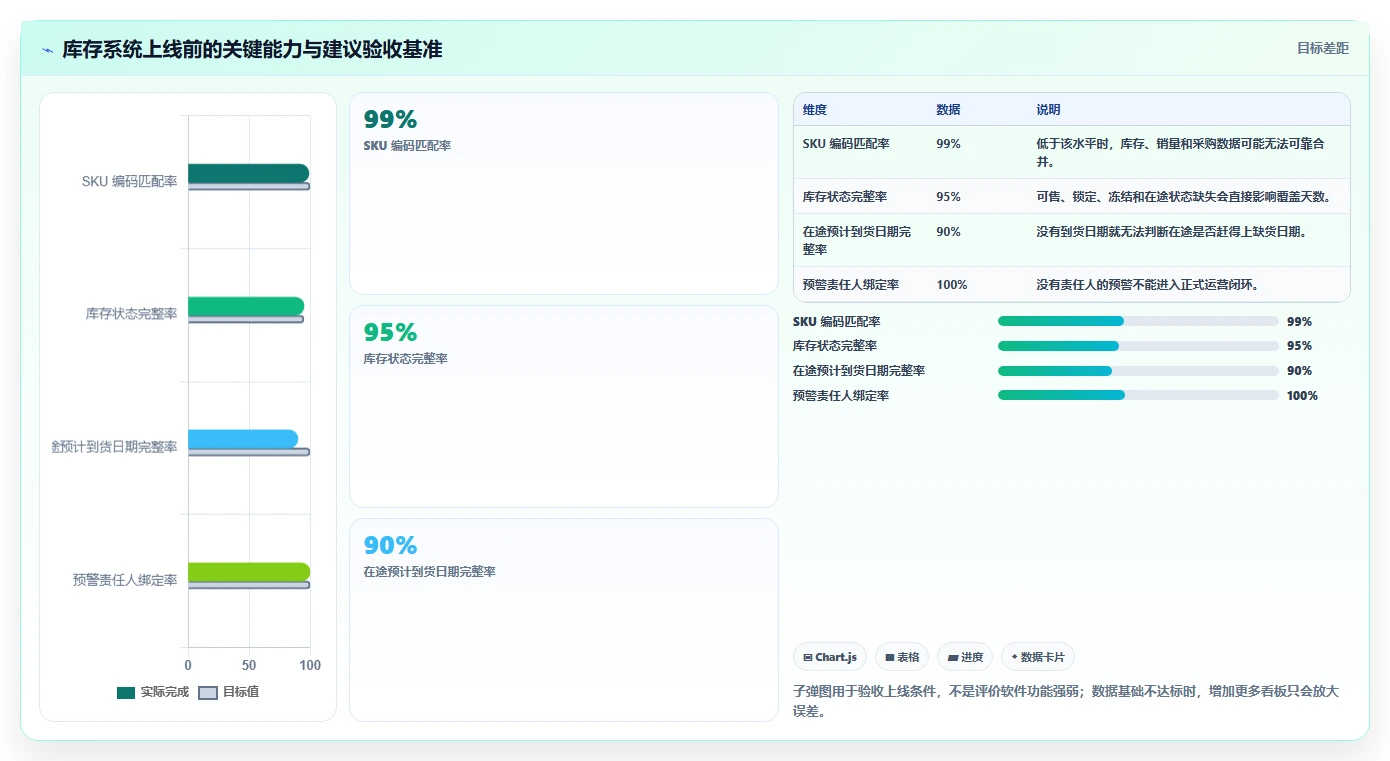
Task: Click the 目标差距 label in the header
Action: 1323,48
